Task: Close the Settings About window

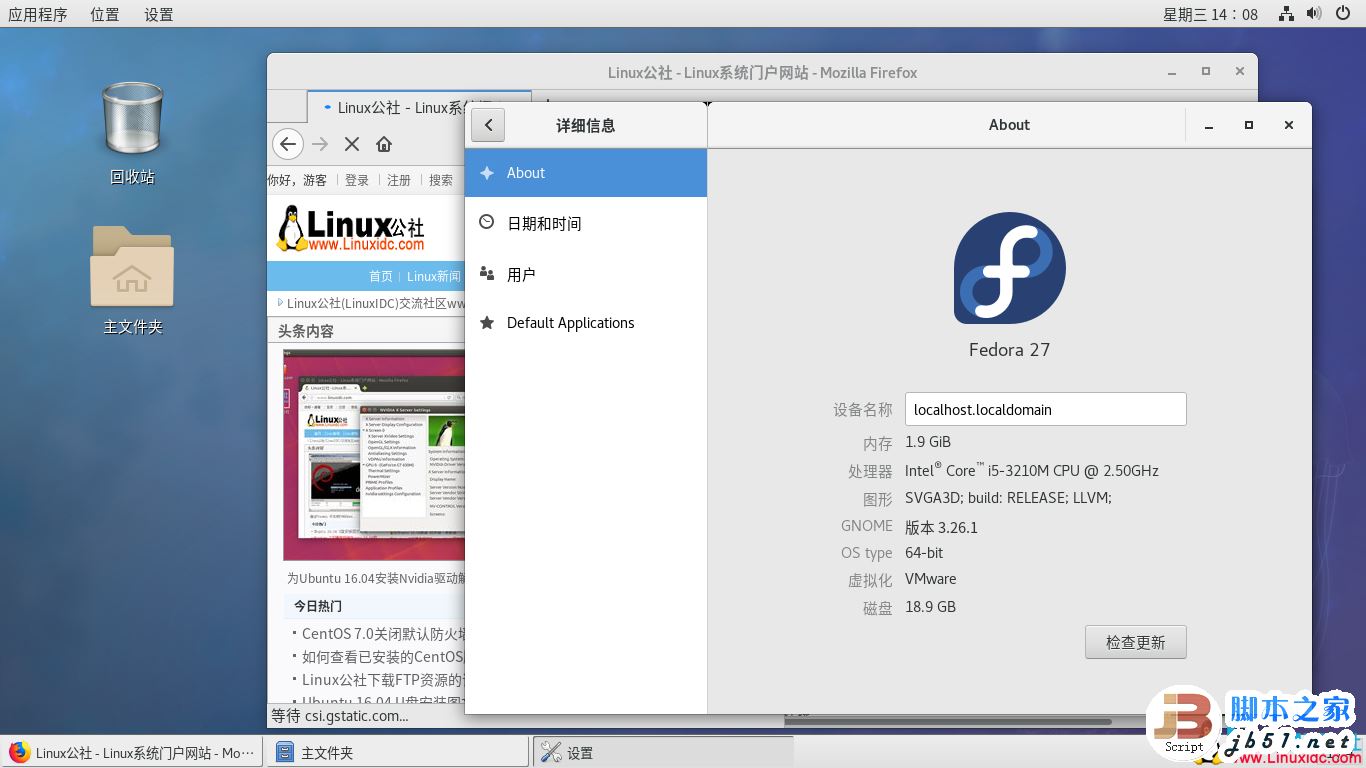Action: (1289, 125)
